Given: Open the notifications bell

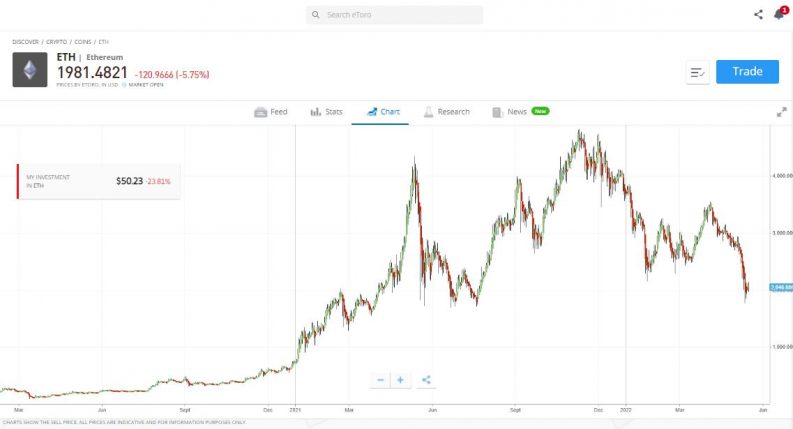Looking at the screenshot, I should tap(778, 15).
